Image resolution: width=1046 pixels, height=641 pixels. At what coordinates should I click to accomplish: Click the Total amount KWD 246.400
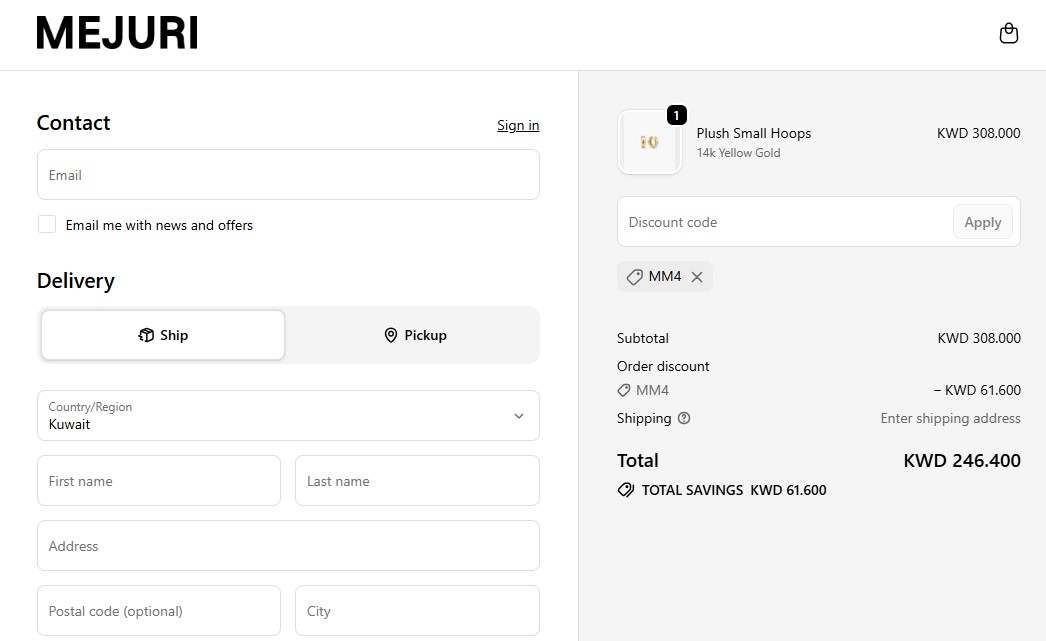962,460
